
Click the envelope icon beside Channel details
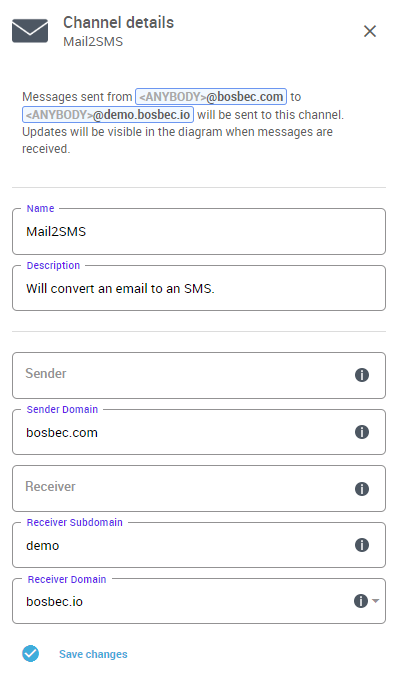click(x=30, y=31)
